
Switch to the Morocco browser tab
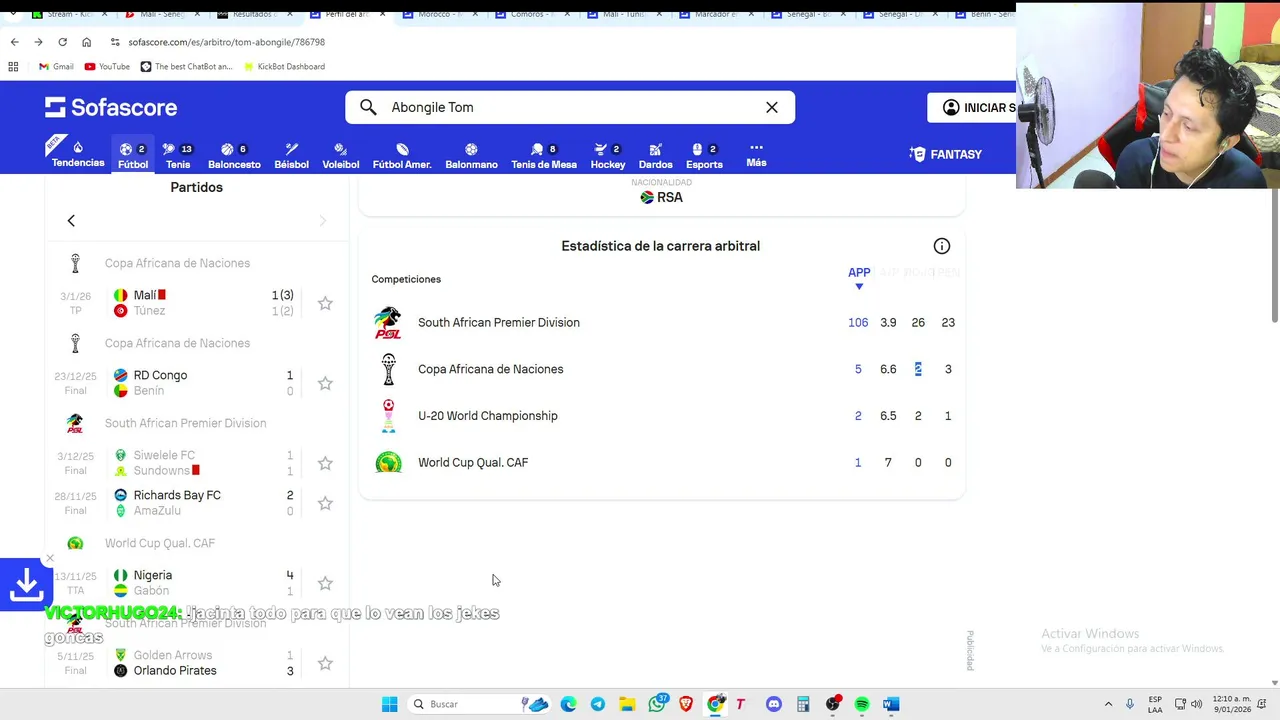point(440,14)
